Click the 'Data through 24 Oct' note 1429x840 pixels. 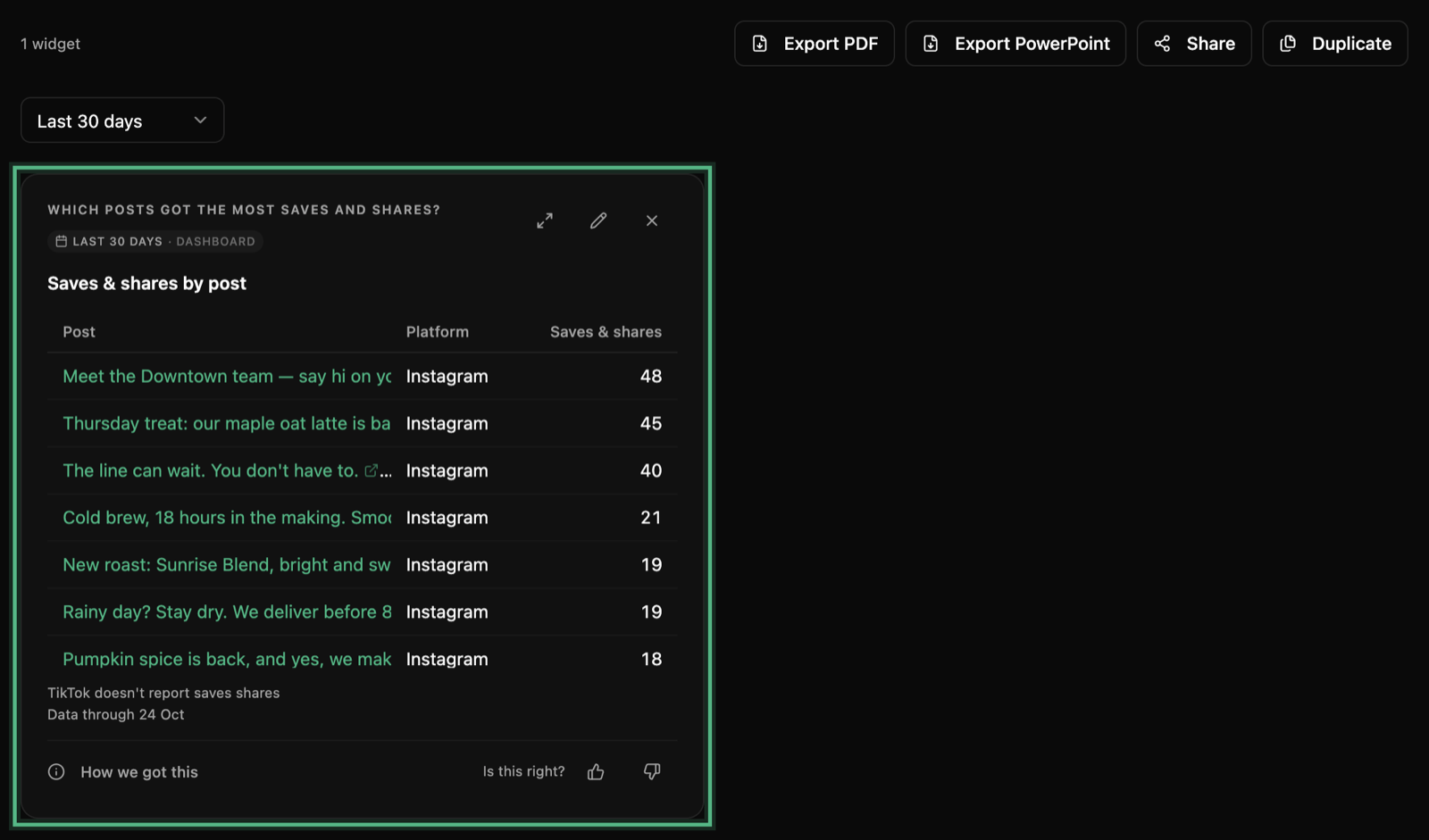(116, 714)
